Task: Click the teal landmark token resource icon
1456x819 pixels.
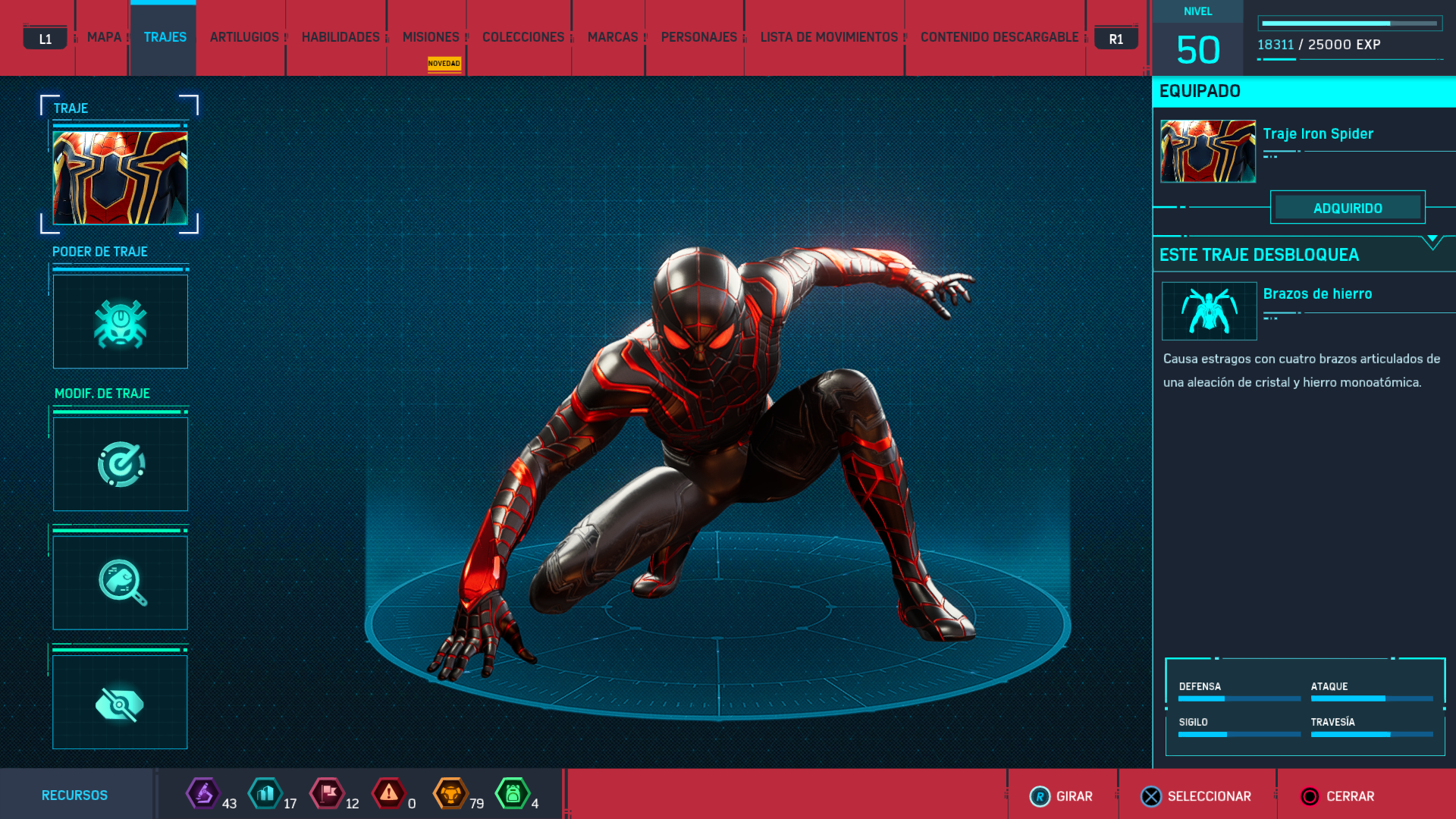Action: click(x=265, y=794)
